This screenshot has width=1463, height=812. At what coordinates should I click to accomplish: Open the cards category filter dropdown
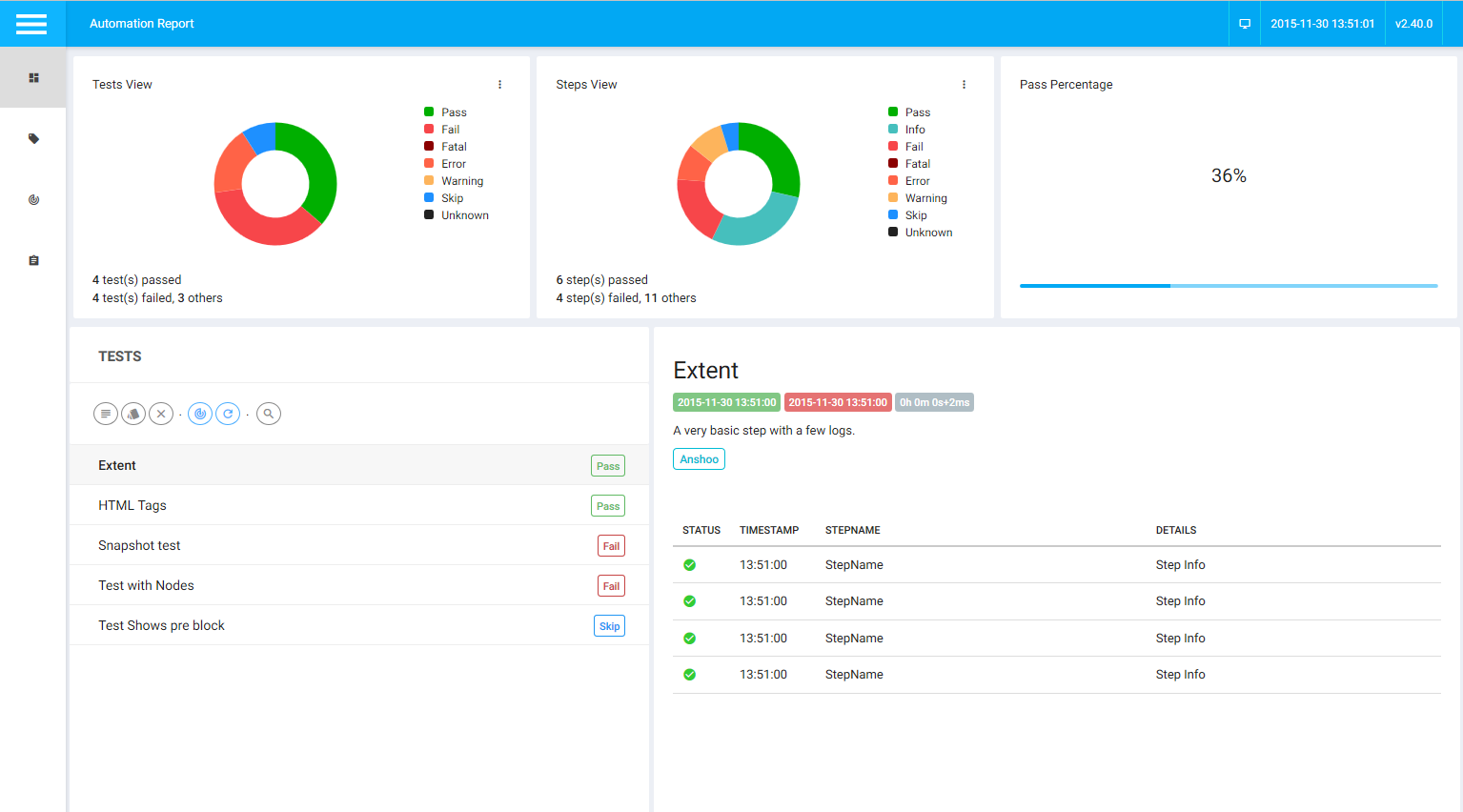pos(133,414)
